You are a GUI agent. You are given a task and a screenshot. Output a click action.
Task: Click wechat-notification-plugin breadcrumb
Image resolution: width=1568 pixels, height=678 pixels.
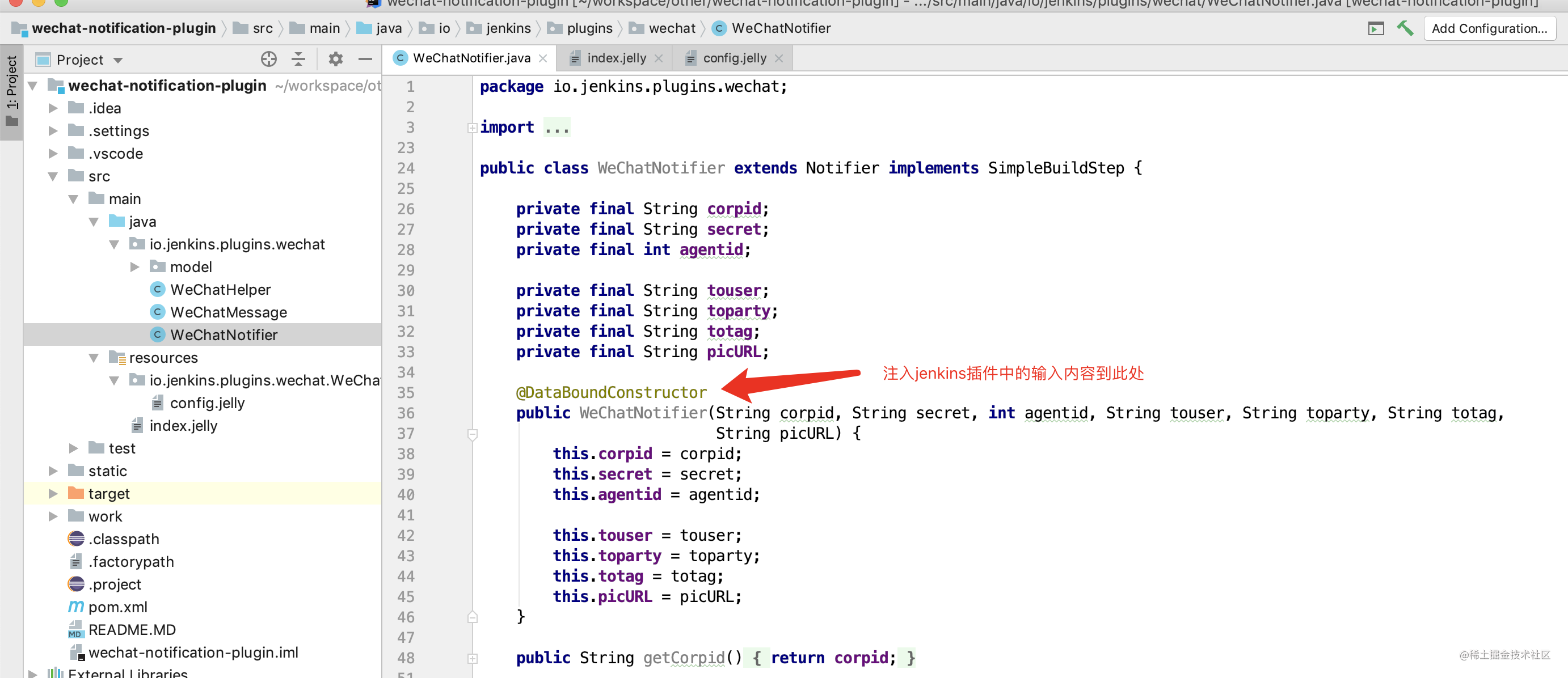point(115,28)
